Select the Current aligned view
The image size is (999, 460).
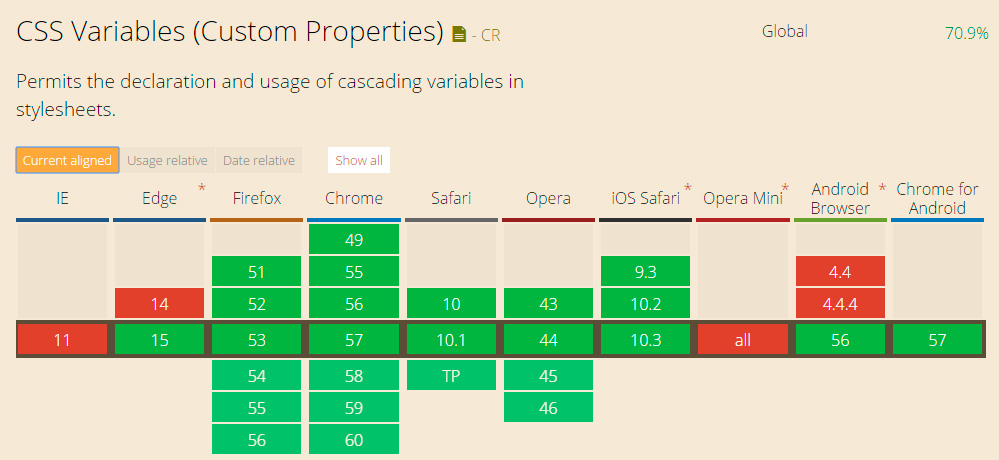68,160
